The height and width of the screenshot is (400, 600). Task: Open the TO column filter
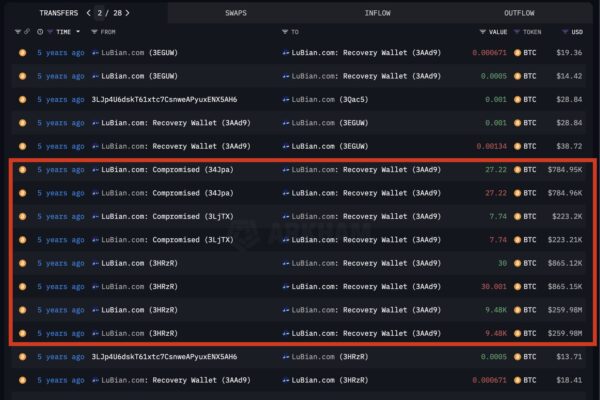(x=284, y=32)
